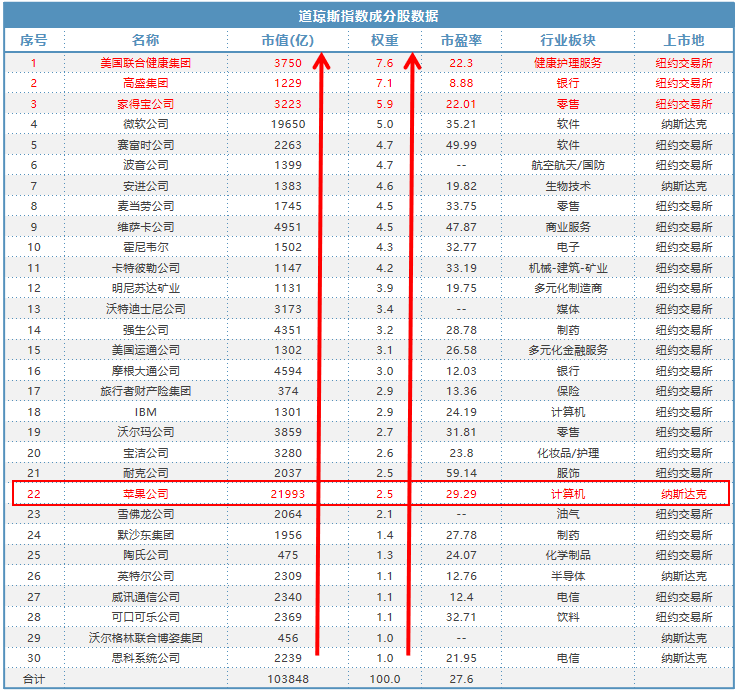Select the 沃尔玛公司 name cell
The height and width of the screenshot is (692, 738).
[x=145, y=432]
